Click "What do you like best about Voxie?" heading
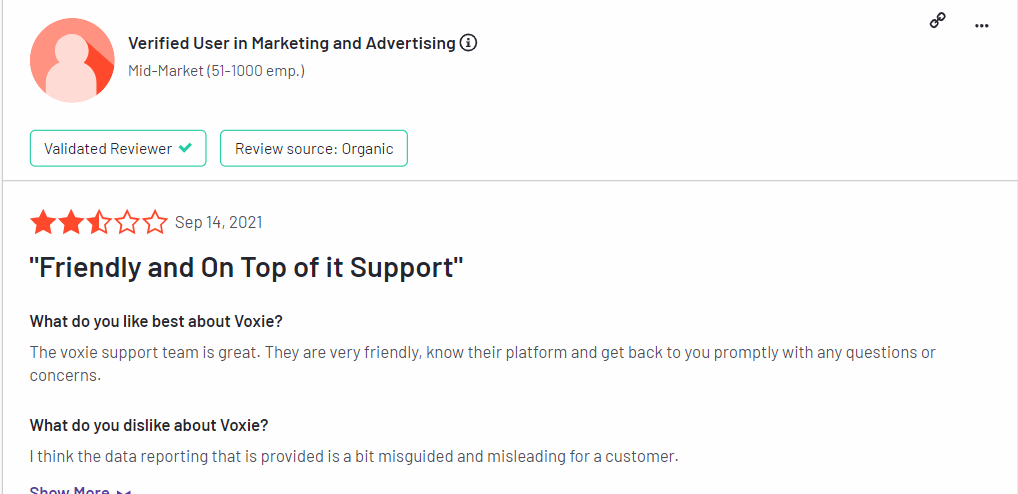Viewport: 1018px width, 494px height. [x=156, y=322]
